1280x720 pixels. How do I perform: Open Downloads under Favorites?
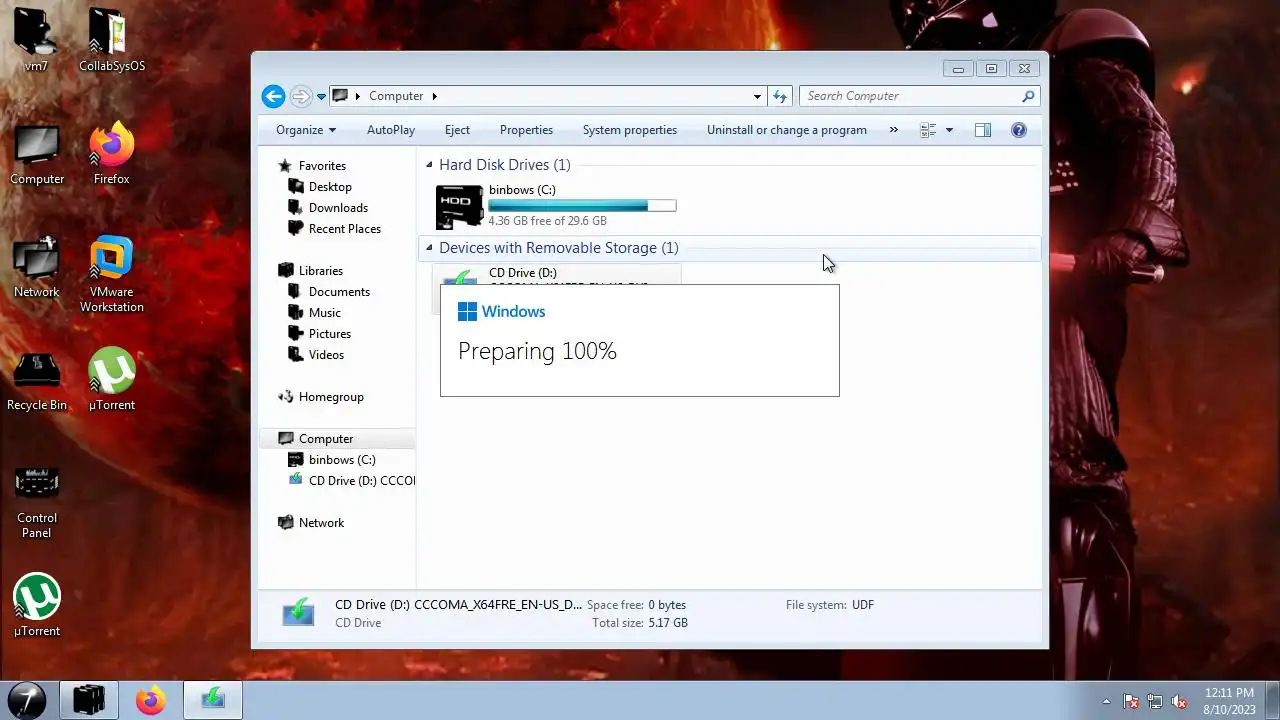[x=338, y=208]
